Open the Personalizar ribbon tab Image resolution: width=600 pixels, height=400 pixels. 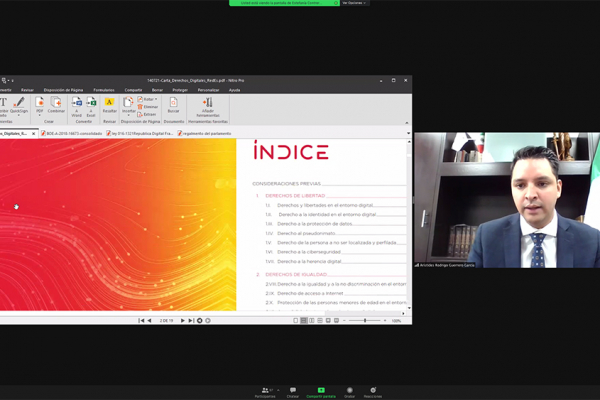point(208,90)
